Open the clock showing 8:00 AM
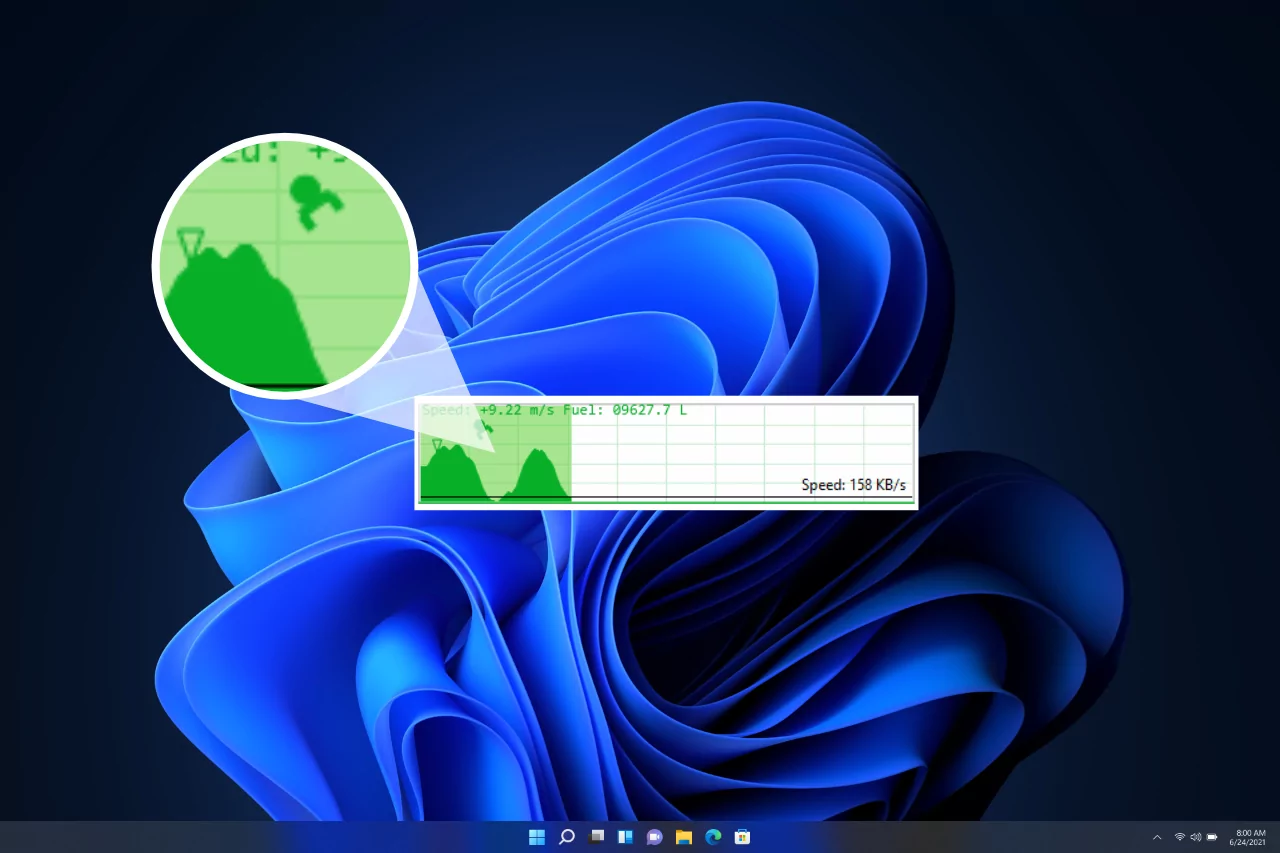This screenshot has width=1280, height=853. [x=1250, y=836]
